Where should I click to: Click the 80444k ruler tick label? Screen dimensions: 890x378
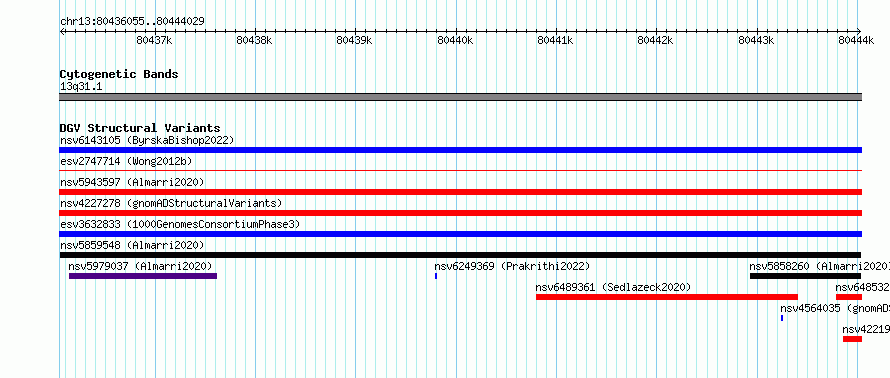pos(857,40)
